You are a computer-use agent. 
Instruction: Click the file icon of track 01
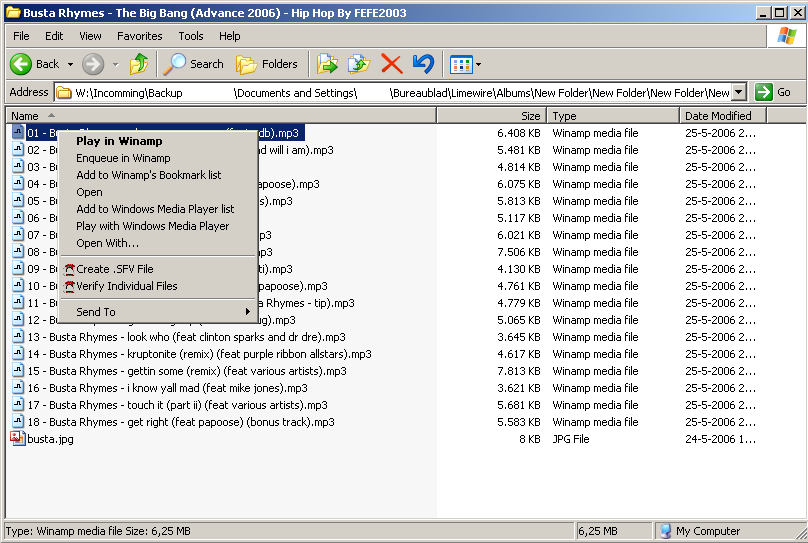point(18,132)
